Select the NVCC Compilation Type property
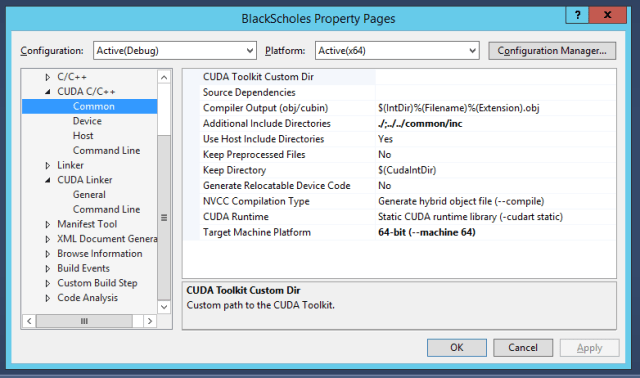This screenshot has width=640, height=378. pyautogui.click(x=256, y=201)
